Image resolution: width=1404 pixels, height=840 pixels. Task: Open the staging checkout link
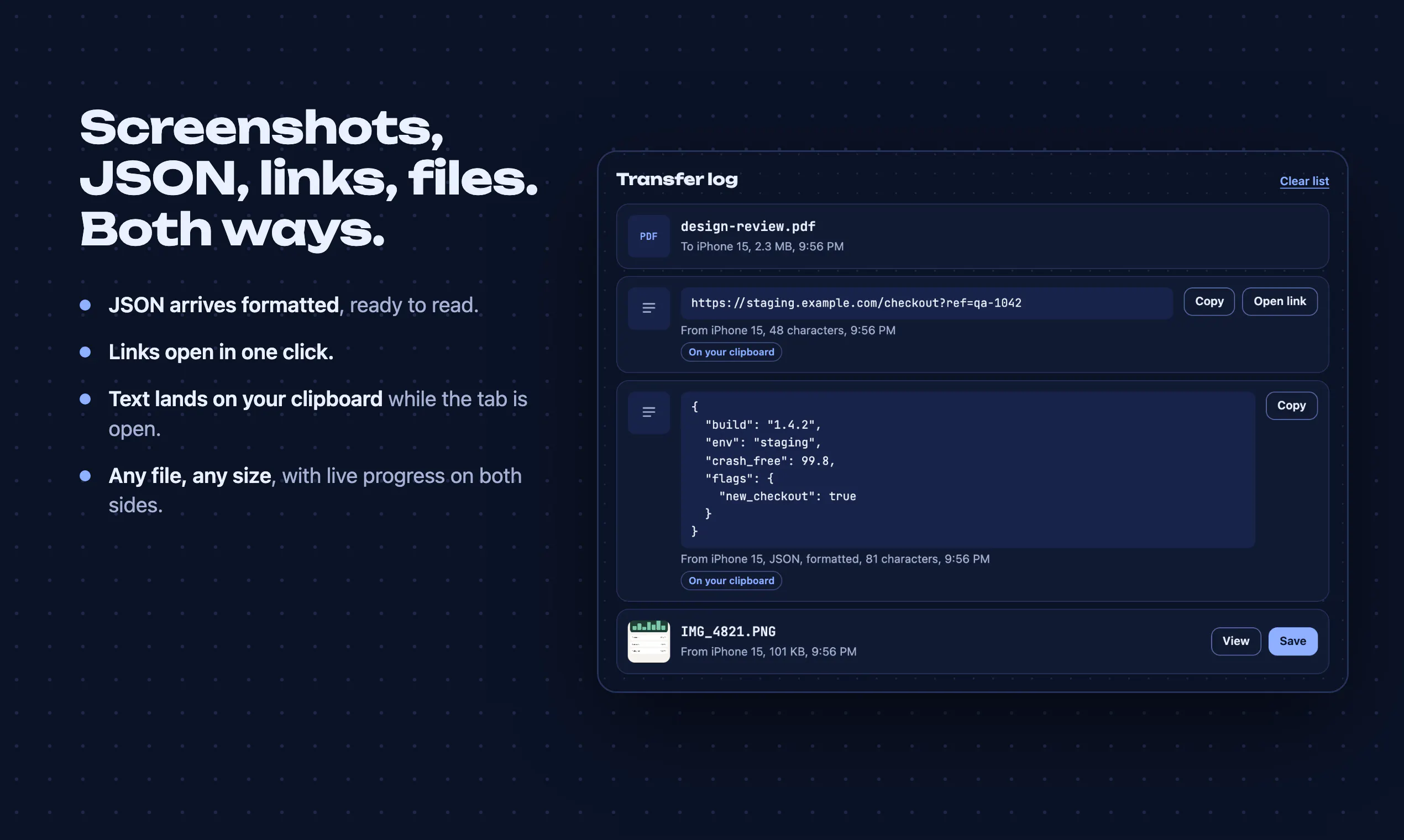tap(1280, 302)
